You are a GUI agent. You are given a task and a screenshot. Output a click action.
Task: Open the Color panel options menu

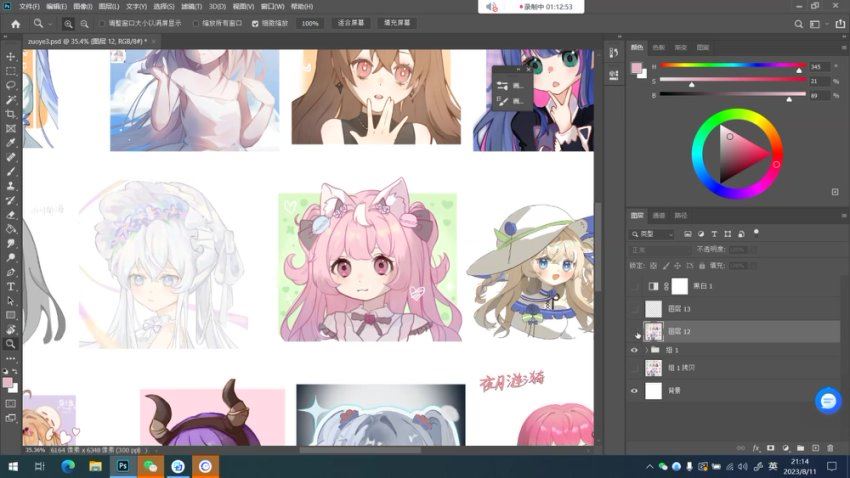point(843,48)
